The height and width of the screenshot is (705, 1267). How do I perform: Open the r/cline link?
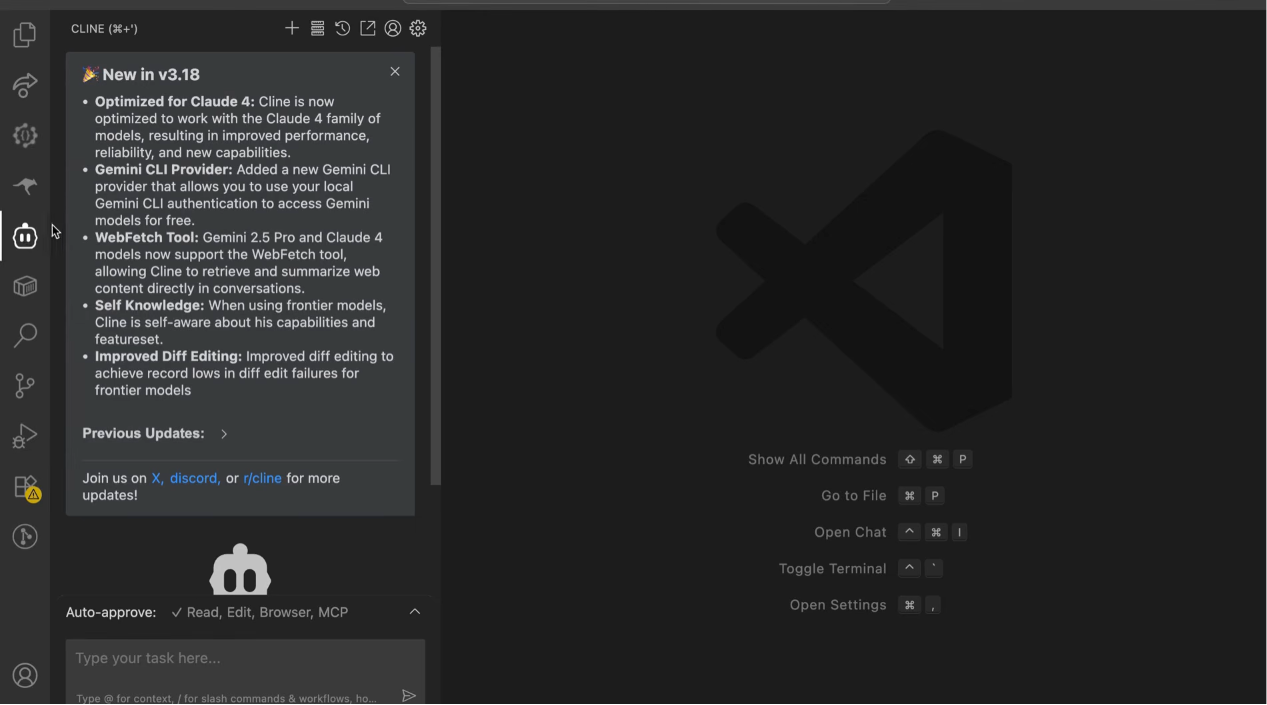pyautogui.click(x=262, y=478)
